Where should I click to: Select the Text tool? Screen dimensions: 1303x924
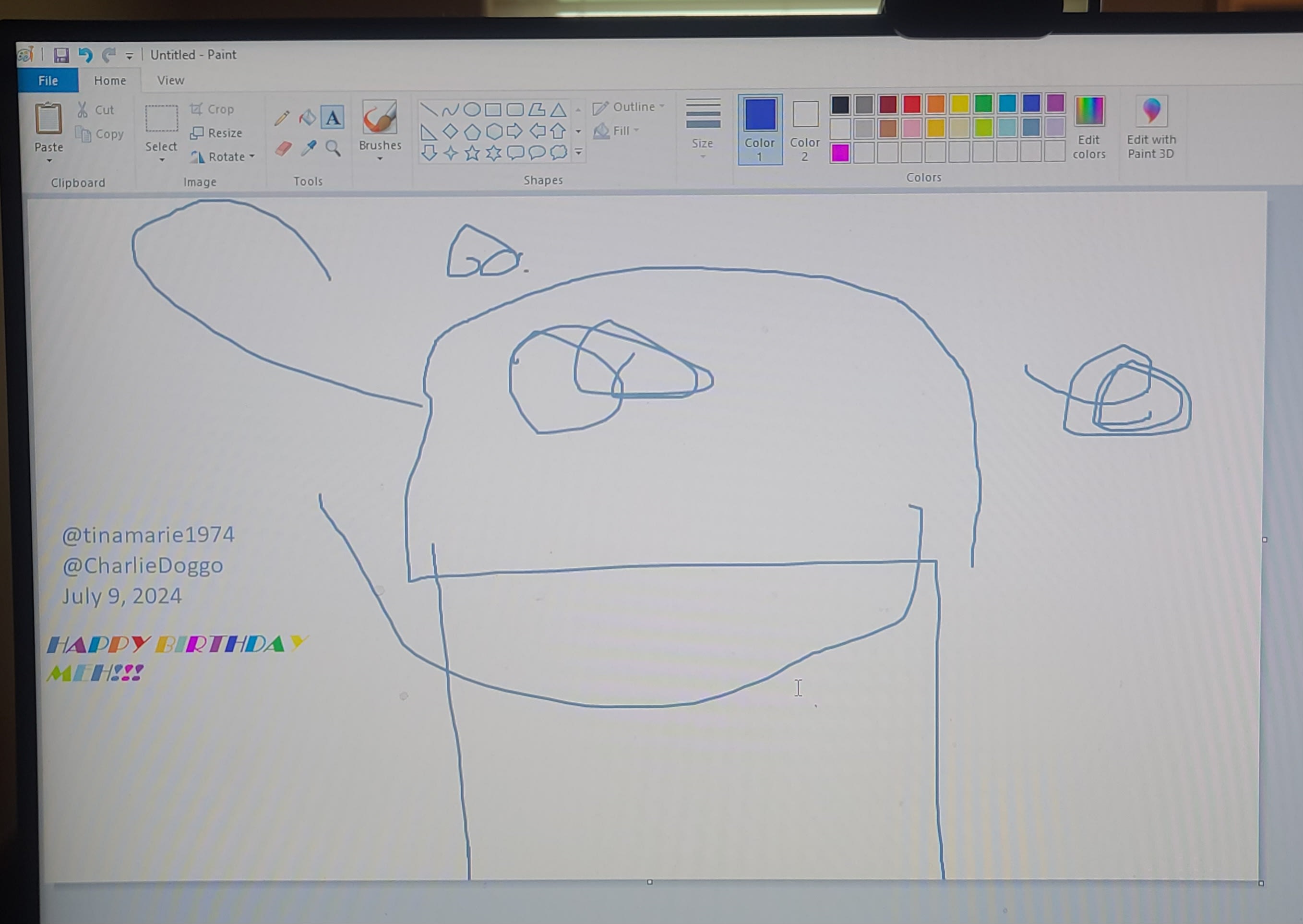pyautogui.click(x=333, y=118)
